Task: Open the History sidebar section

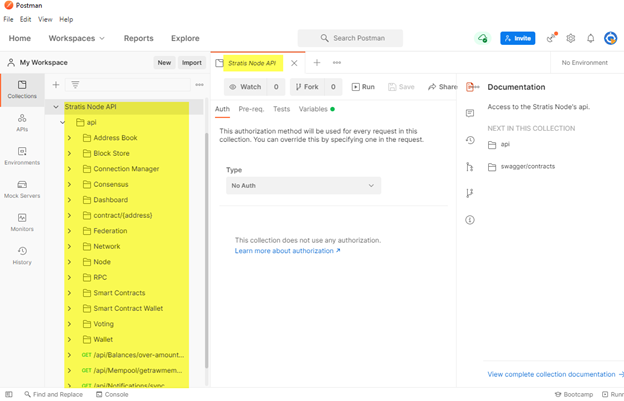Action: click(22, 255)
